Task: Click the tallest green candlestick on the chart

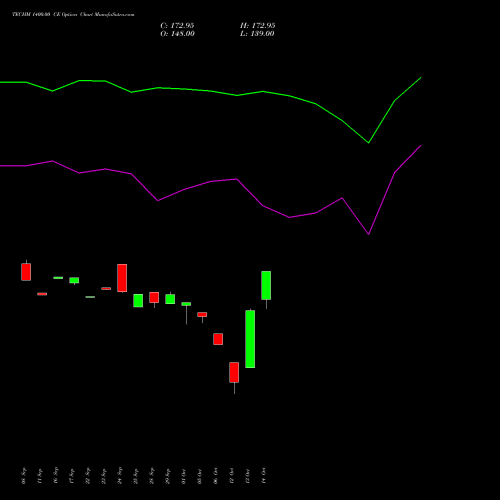Action: [250, 339]
